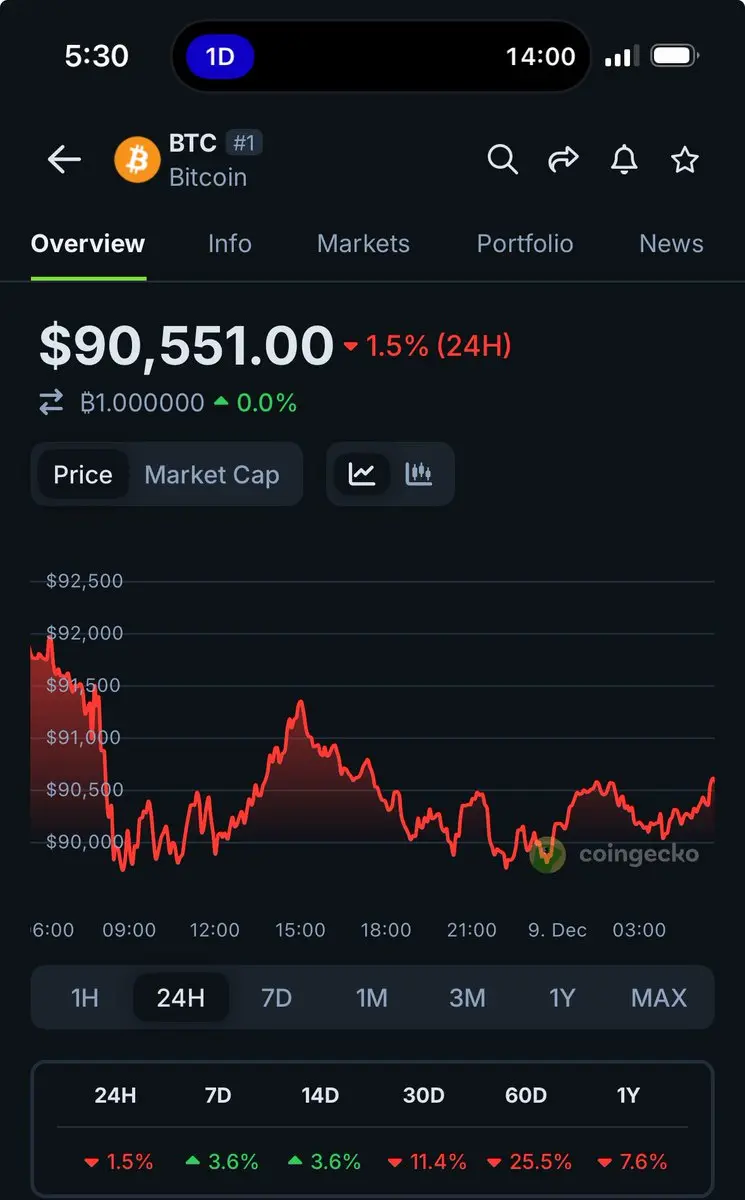
Task: Go to the Markets tab
Action: 363,244
